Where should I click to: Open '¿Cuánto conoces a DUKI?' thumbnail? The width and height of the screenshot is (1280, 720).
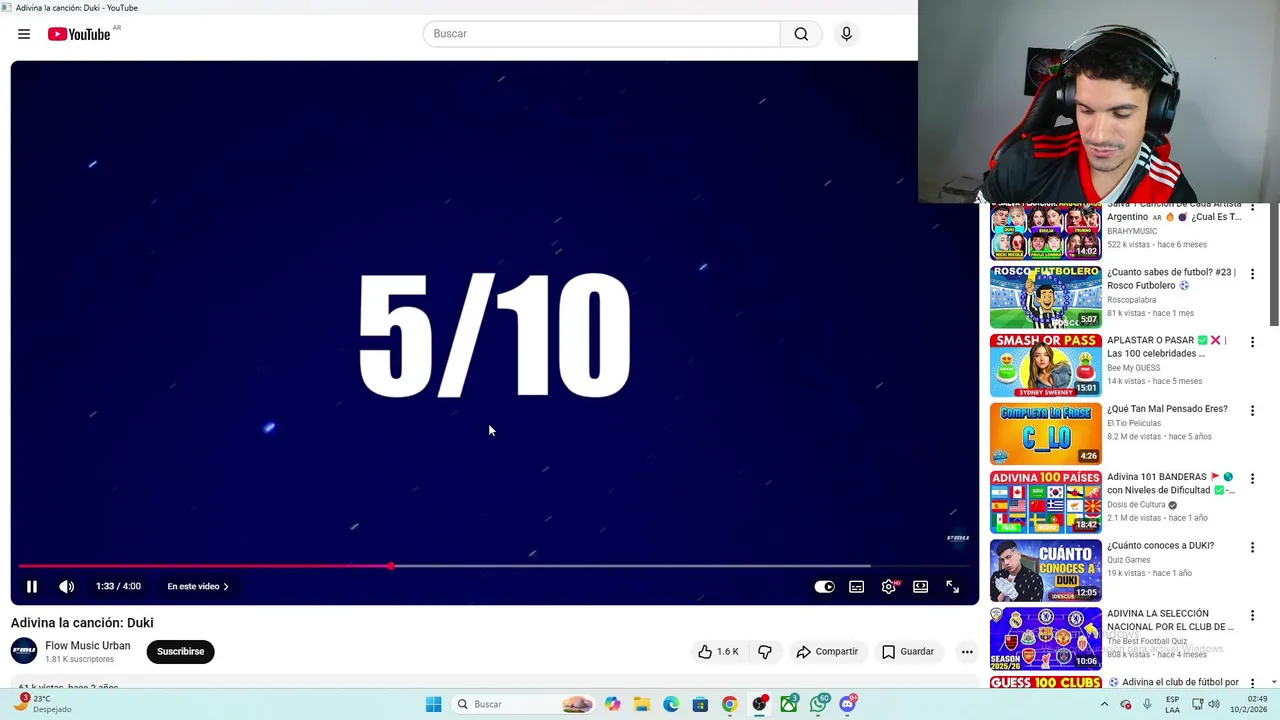[x=1046, y=570]
